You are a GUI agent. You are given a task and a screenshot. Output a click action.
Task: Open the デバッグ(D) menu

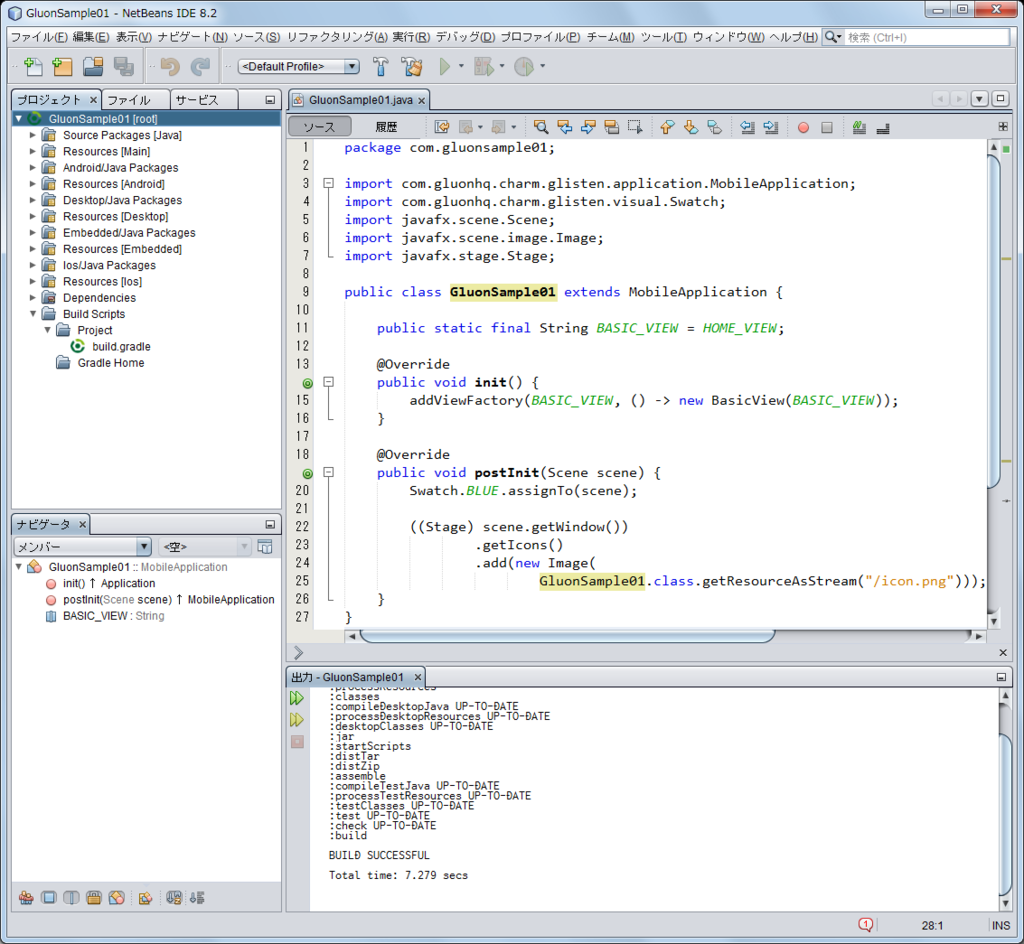pos(465,37)
